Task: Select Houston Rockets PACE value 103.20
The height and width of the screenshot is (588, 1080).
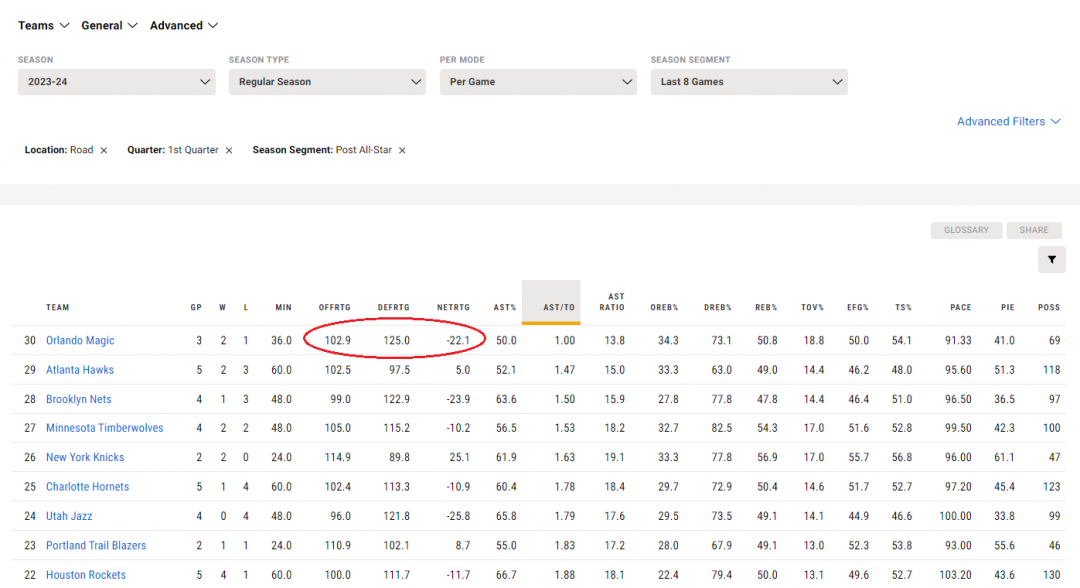Action: click(x=955, y=575)
